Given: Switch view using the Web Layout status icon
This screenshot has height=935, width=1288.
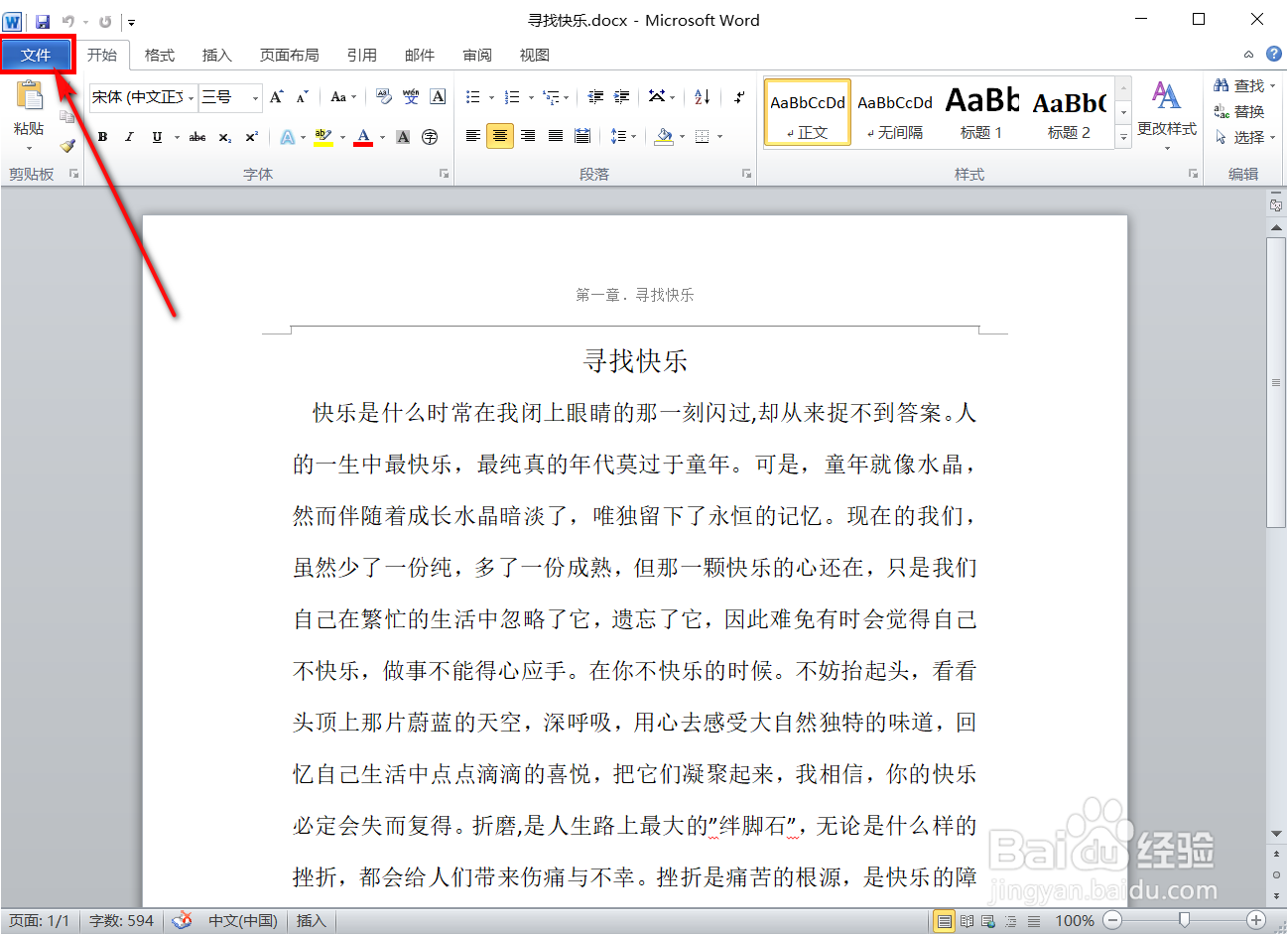Looking at the screenshot, I should (988, 920).
